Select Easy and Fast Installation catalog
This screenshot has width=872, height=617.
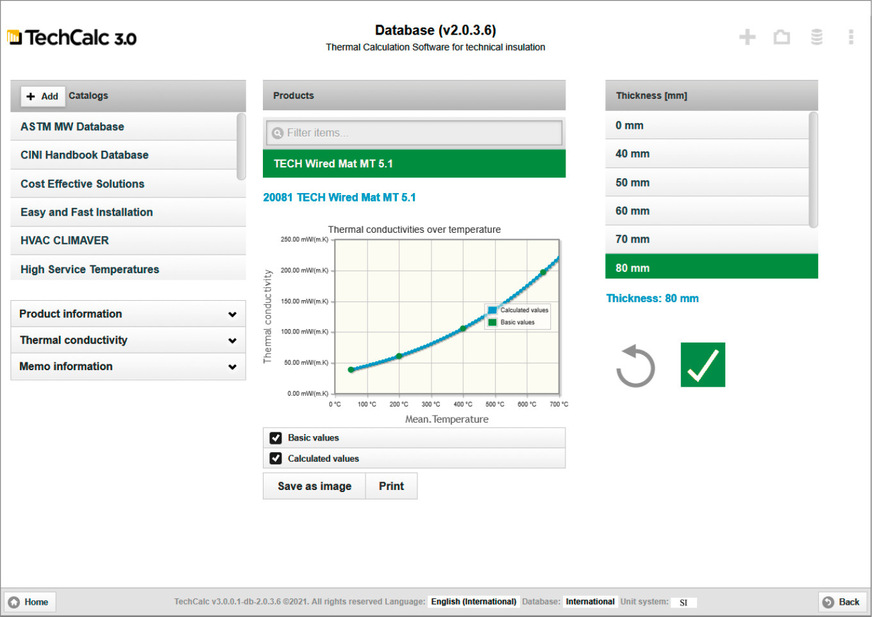pos(128,212)
